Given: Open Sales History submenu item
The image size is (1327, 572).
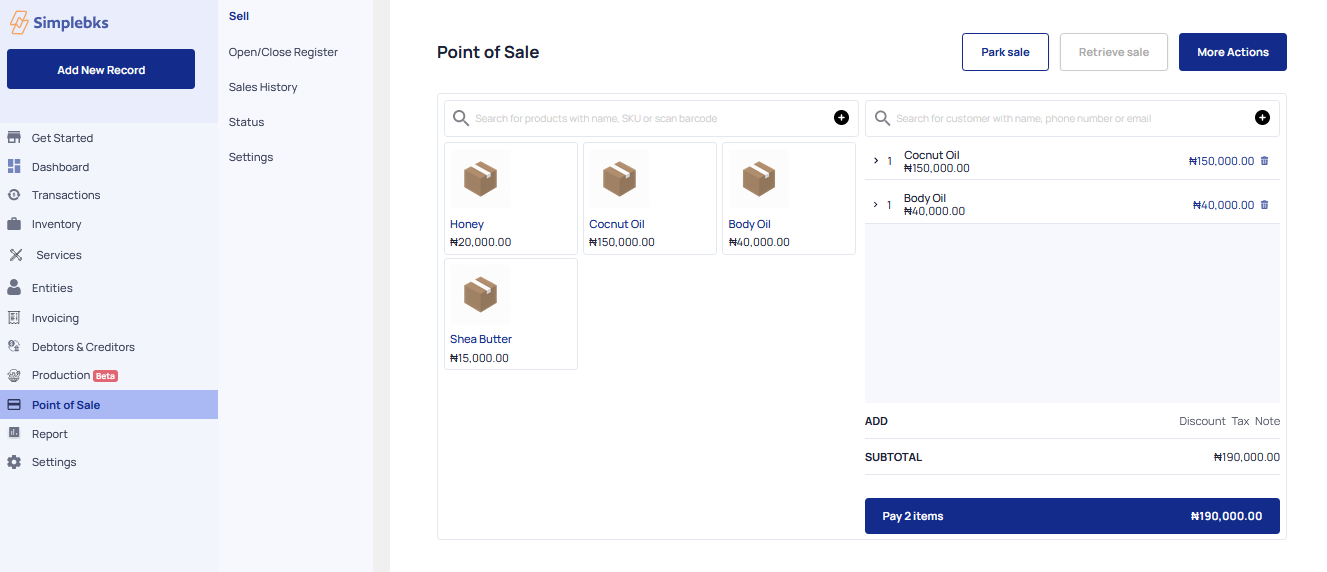Looking at the screenshot, I should pyautogui.click(x=263, y=87).
